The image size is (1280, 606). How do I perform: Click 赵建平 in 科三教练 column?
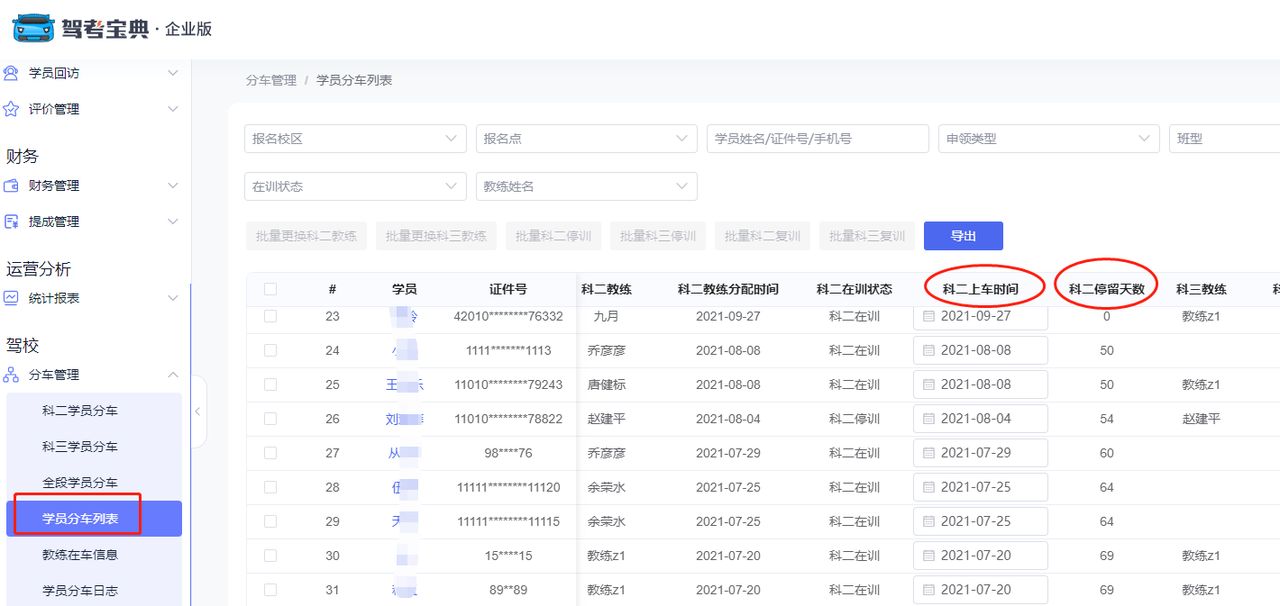[1201, 419]
